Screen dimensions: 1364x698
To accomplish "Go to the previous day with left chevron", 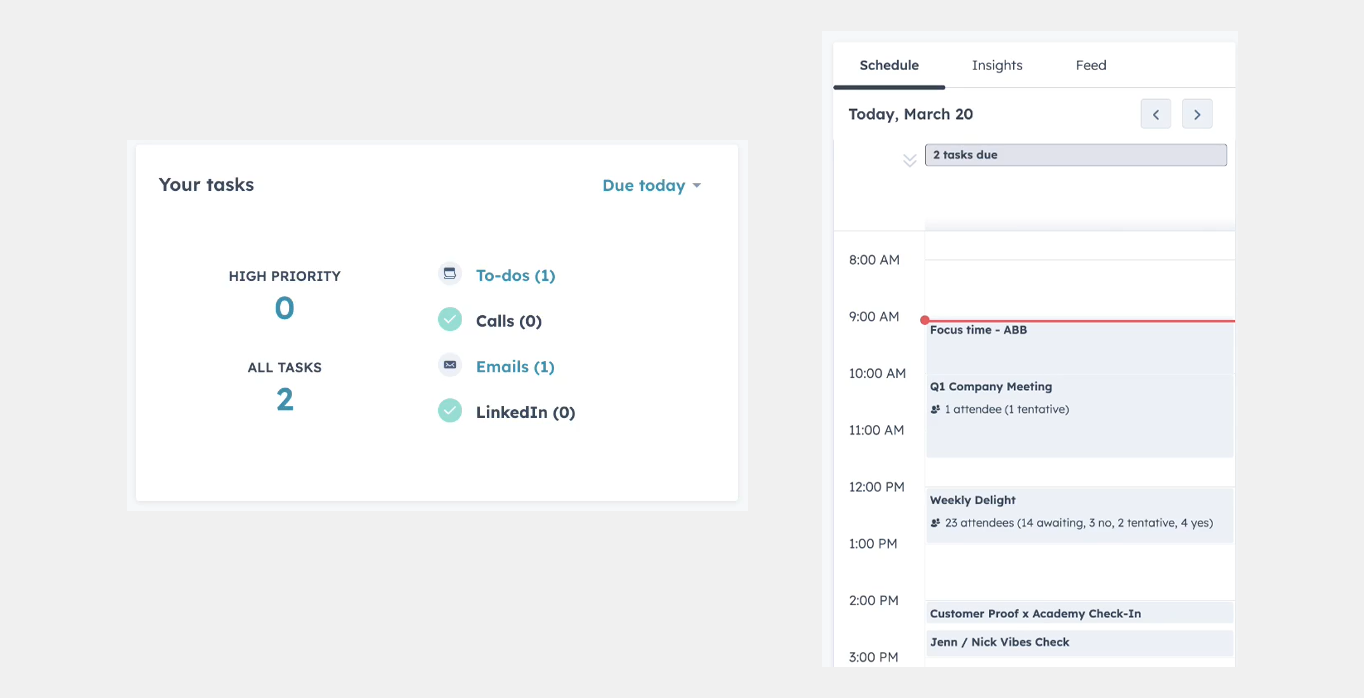I will coord(1155,113).
